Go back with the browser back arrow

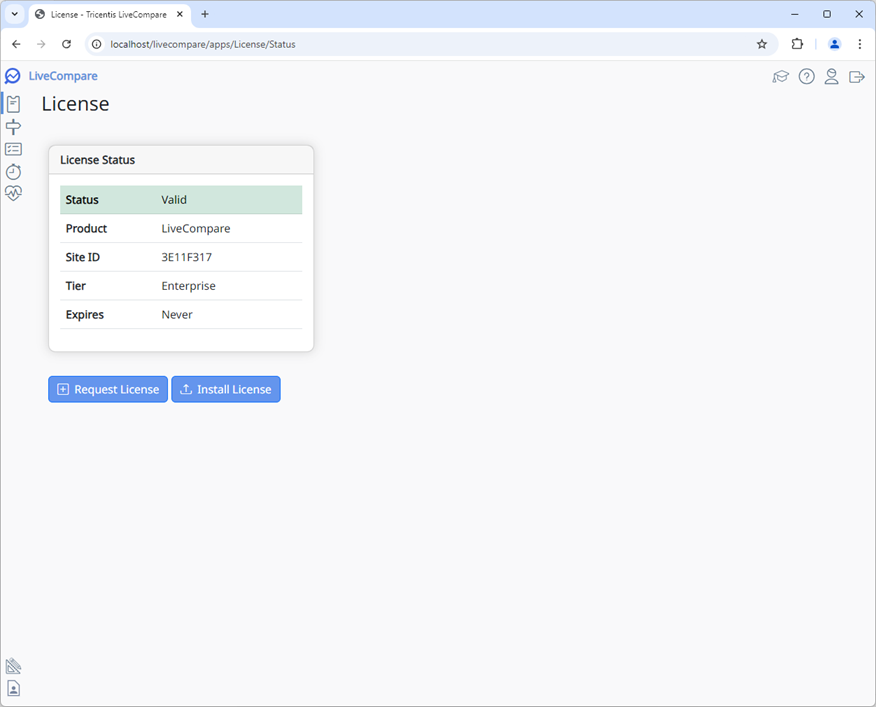16,44
